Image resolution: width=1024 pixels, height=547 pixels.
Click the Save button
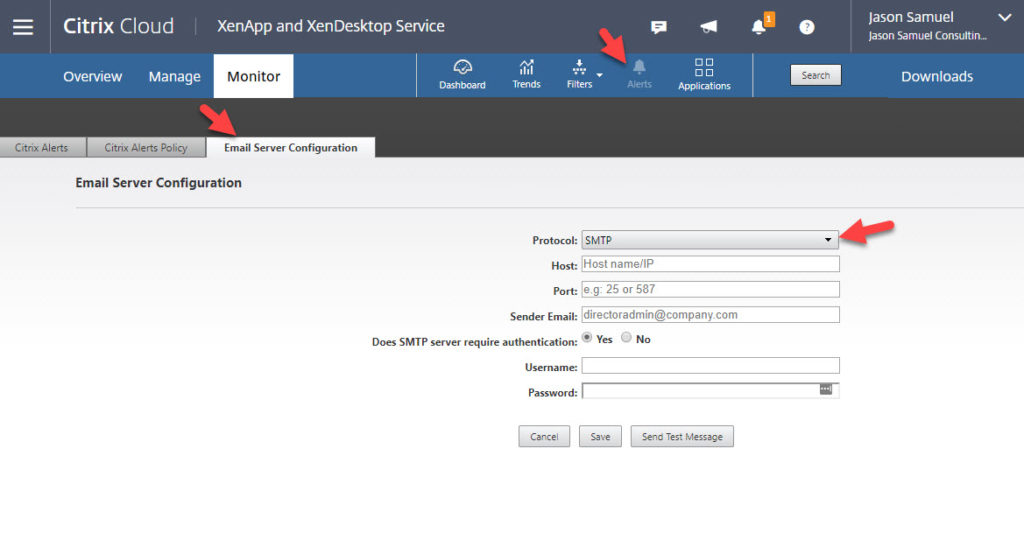[600, 437]
